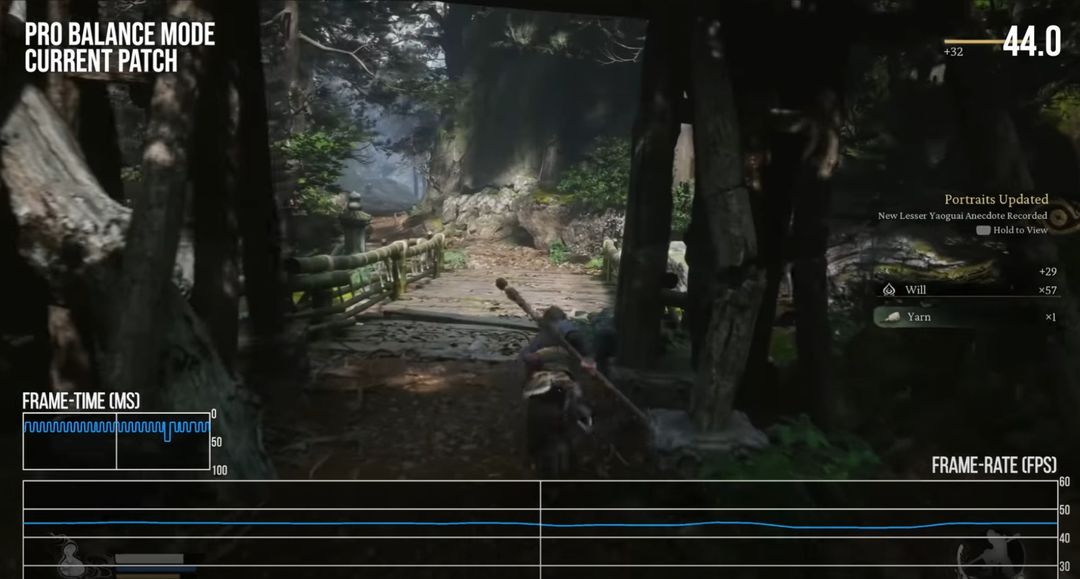Click the Yarn row in loot list

point(967,317)
